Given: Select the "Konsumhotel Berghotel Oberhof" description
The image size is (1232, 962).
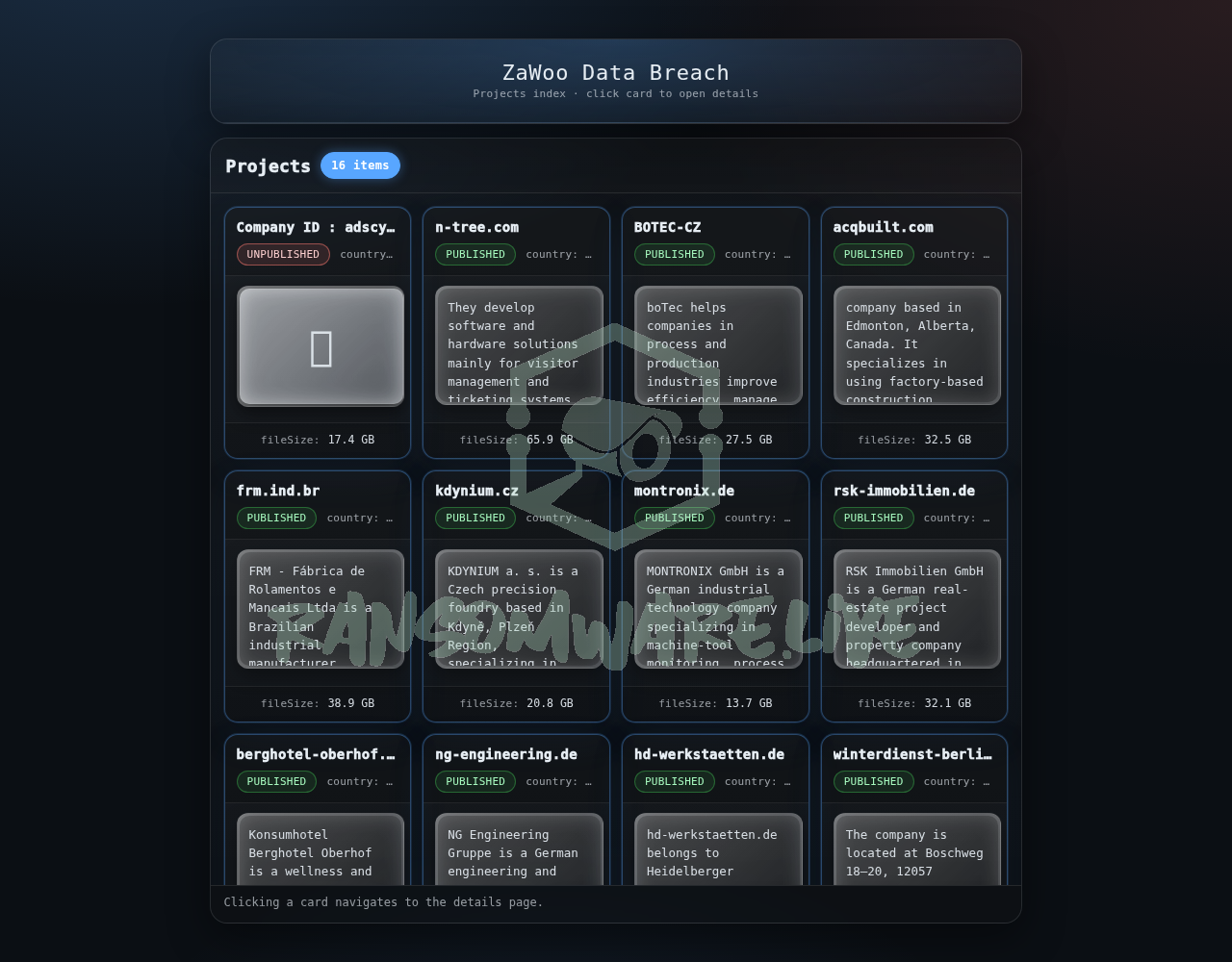Looking at the screenshot, I should (x=321, y=849).
